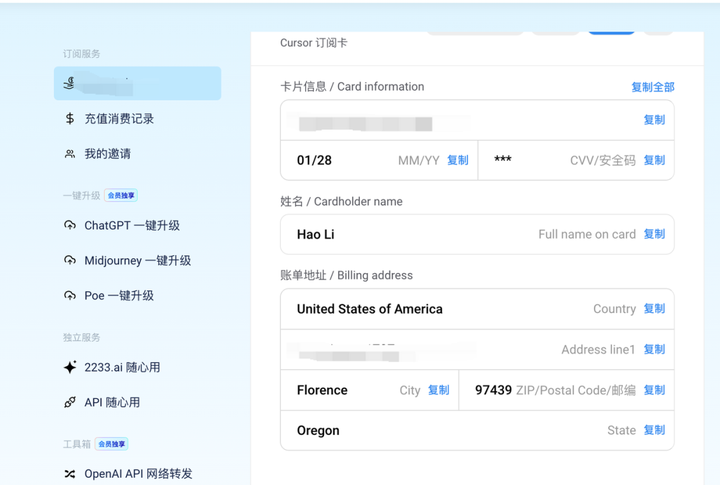The height and width of the screenshot is (485, 720).
Task: Click 复制全部 to copy all card information
Action: [x=652, y=87]
